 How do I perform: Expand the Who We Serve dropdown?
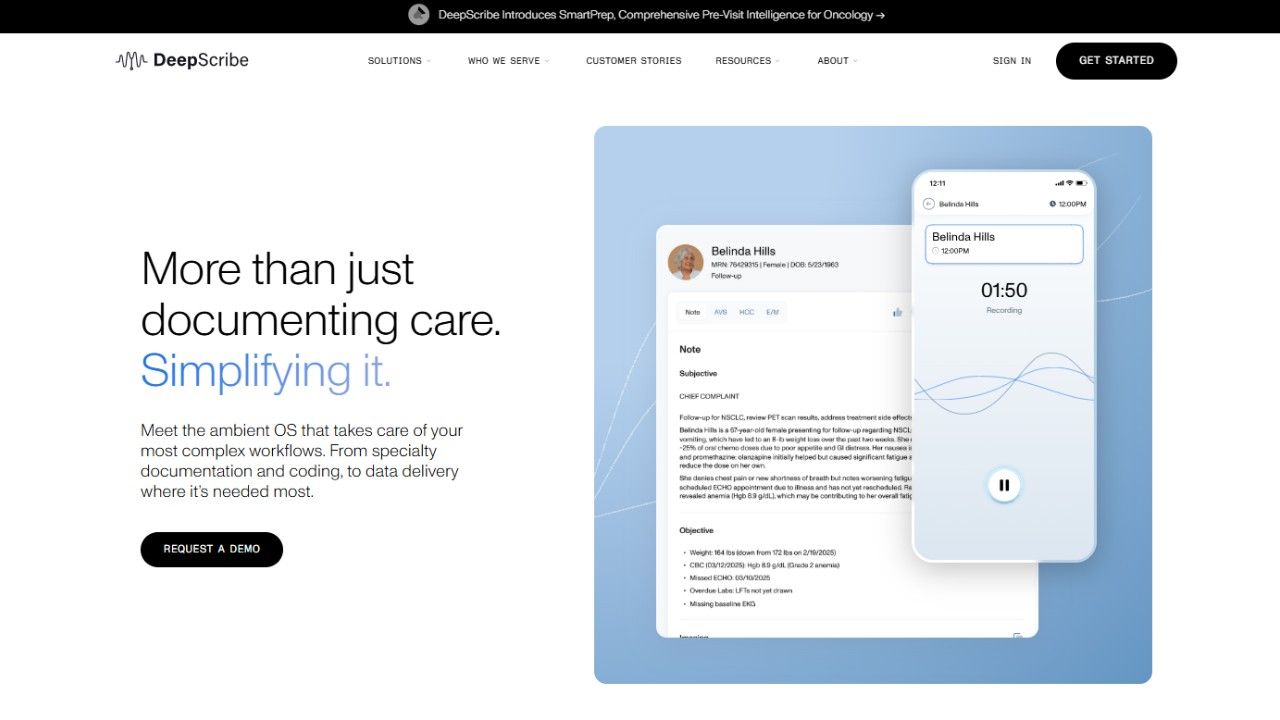point(508,61)
